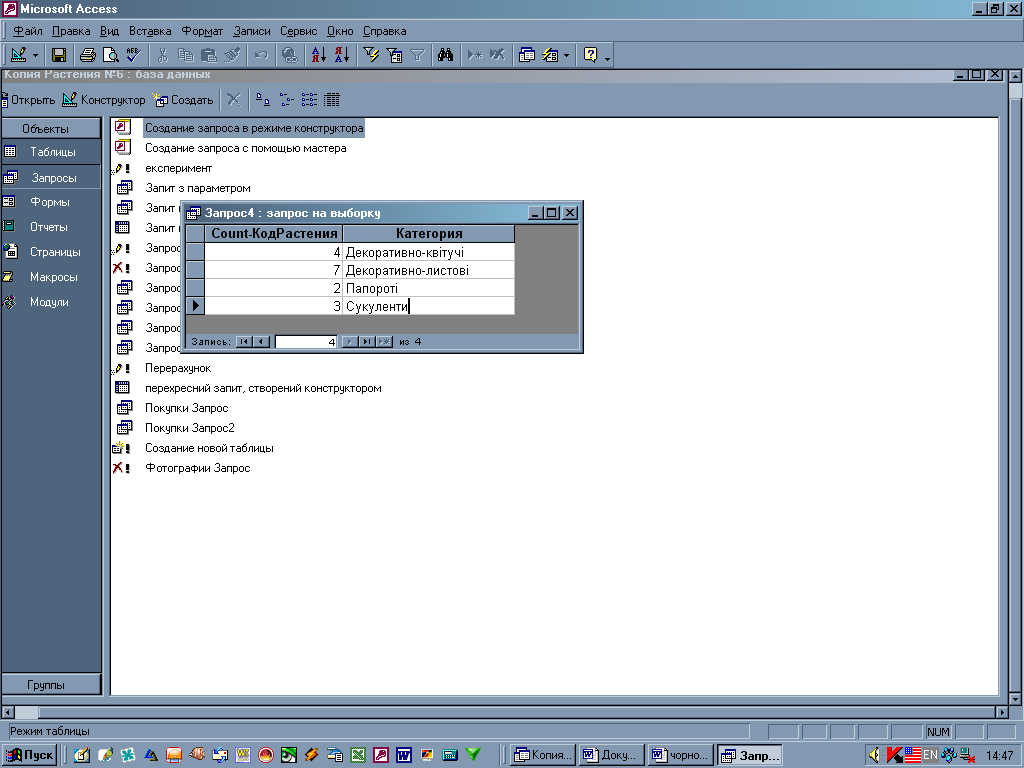The image size is (1024, 768).
Task: Click the Delete X icon in database toolbar
Action: (x=234, y=100)
